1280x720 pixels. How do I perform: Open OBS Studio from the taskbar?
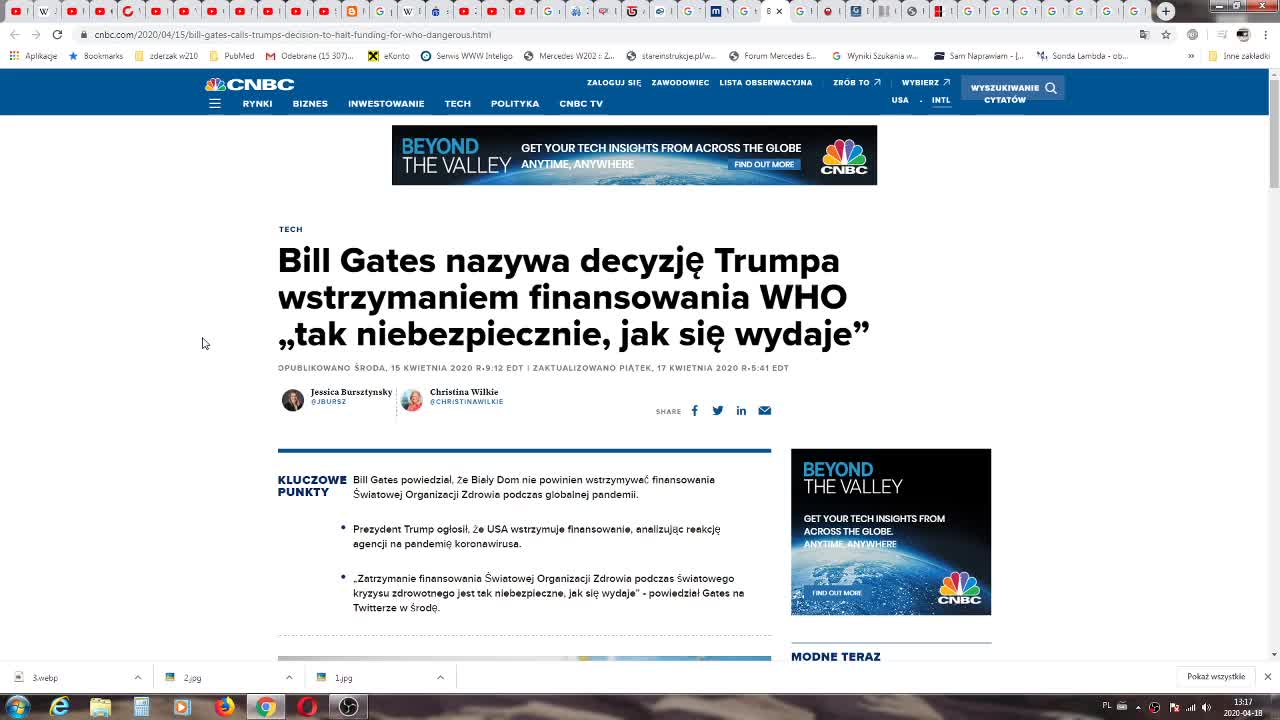click(x=348, y=707)
